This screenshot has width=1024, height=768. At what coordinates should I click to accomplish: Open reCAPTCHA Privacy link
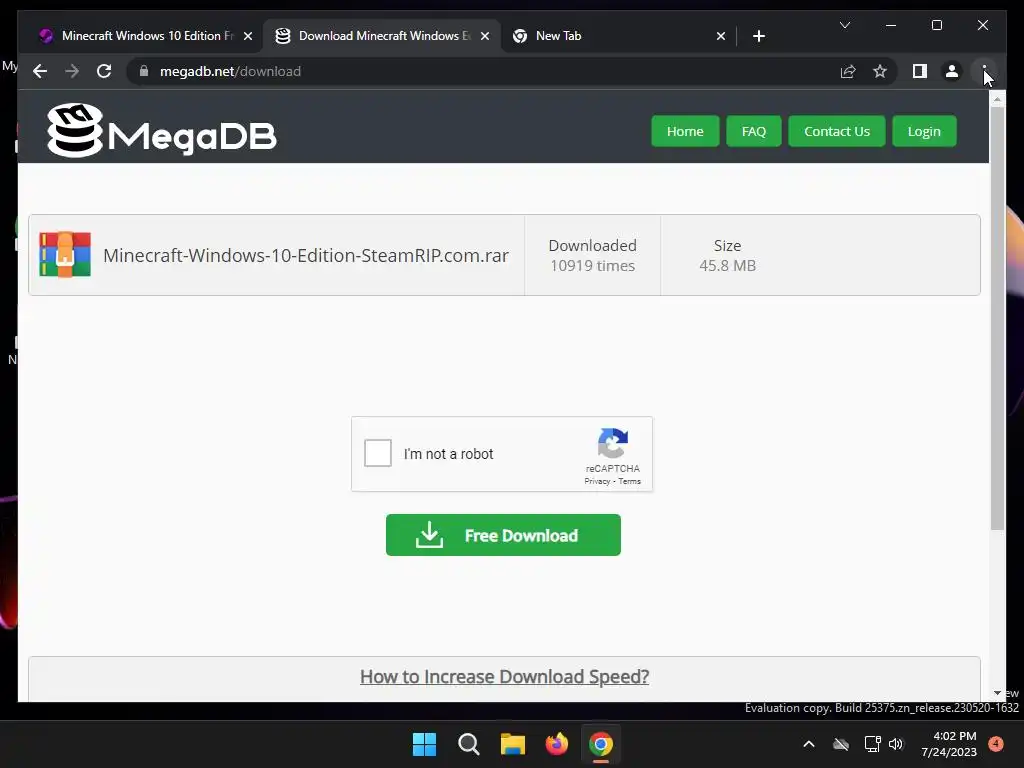(597, 481)
